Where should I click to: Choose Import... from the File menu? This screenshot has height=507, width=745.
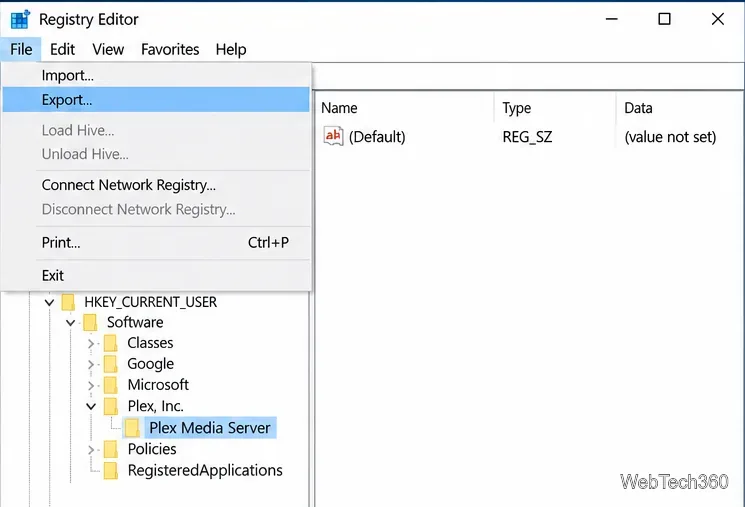156,76
